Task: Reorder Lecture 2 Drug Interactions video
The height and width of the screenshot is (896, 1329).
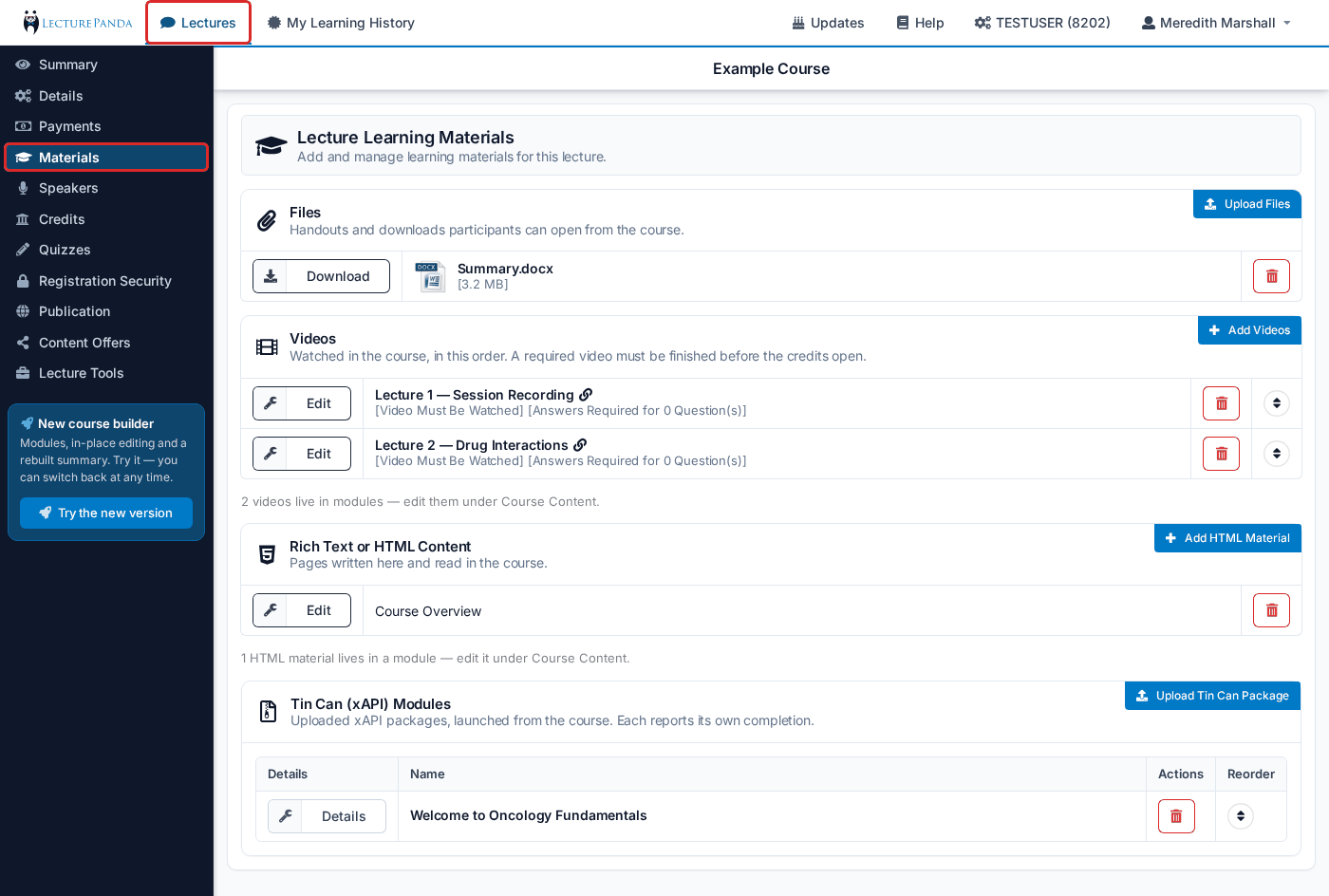Action: (1277, 454)
